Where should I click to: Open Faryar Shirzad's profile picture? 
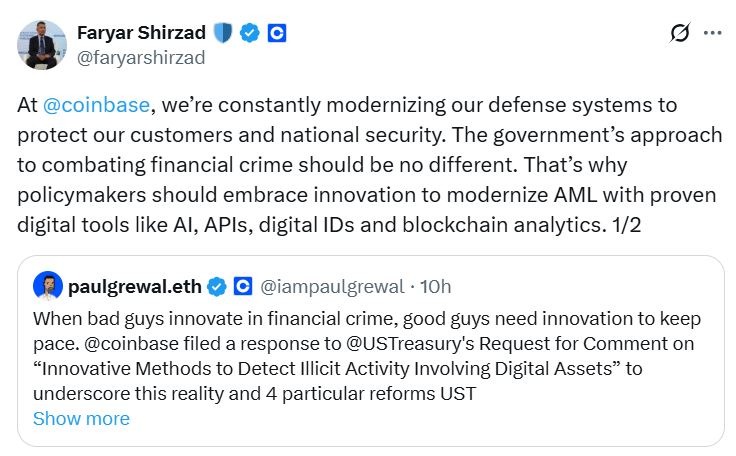point(42,44)
